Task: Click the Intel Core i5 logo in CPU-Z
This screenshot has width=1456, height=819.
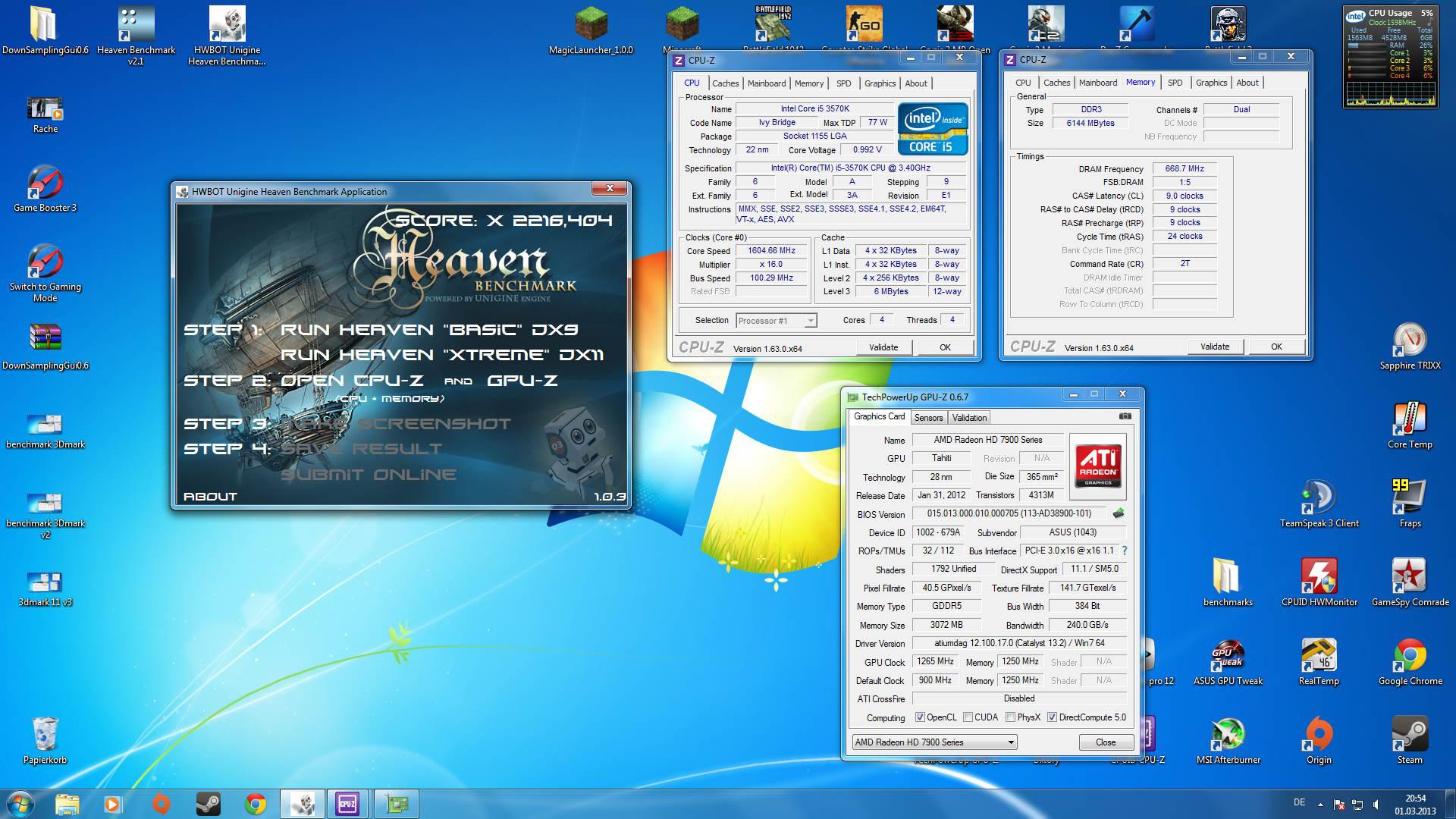Action: point(933,129)
